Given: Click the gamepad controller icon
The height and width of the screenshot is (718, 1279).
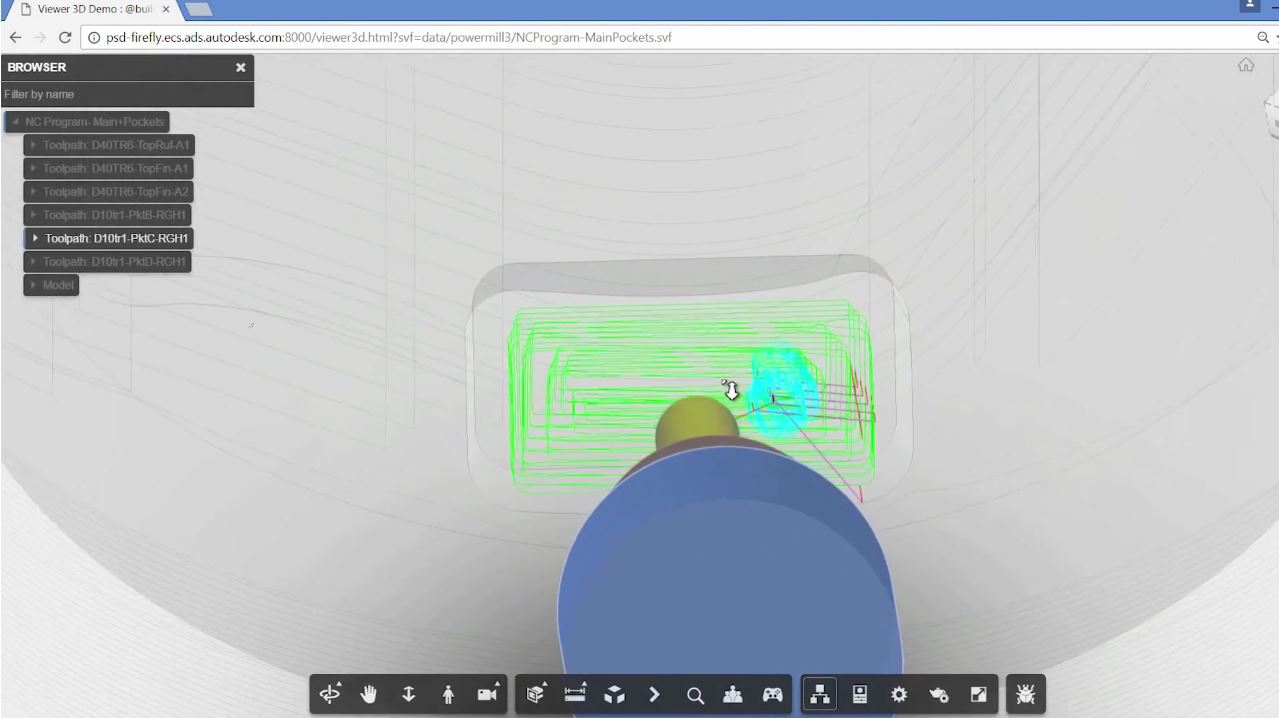Looking at the screenshot, I should (773, 694).
